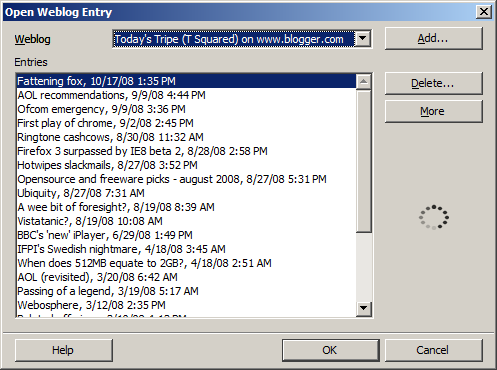Cancel the Open Weblog Entry dialog

[x=434, y=350]
